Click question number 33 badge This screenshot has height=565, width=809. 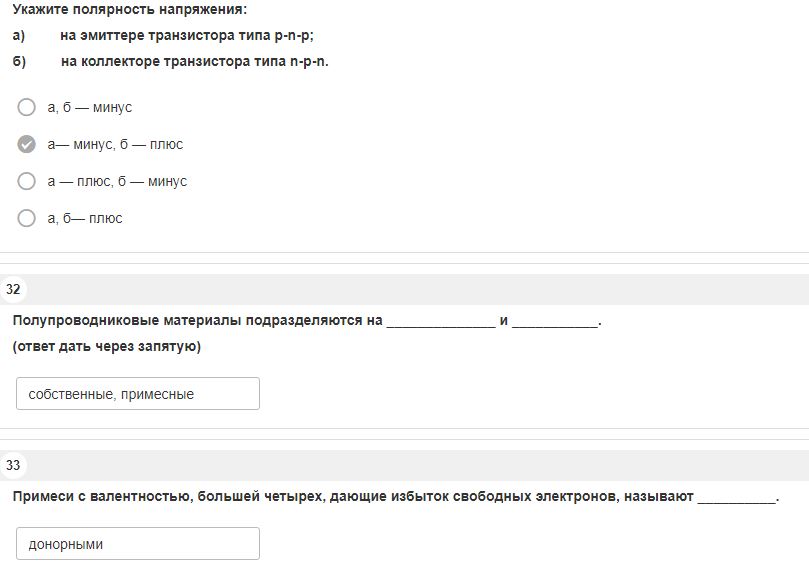coord(13,465)
